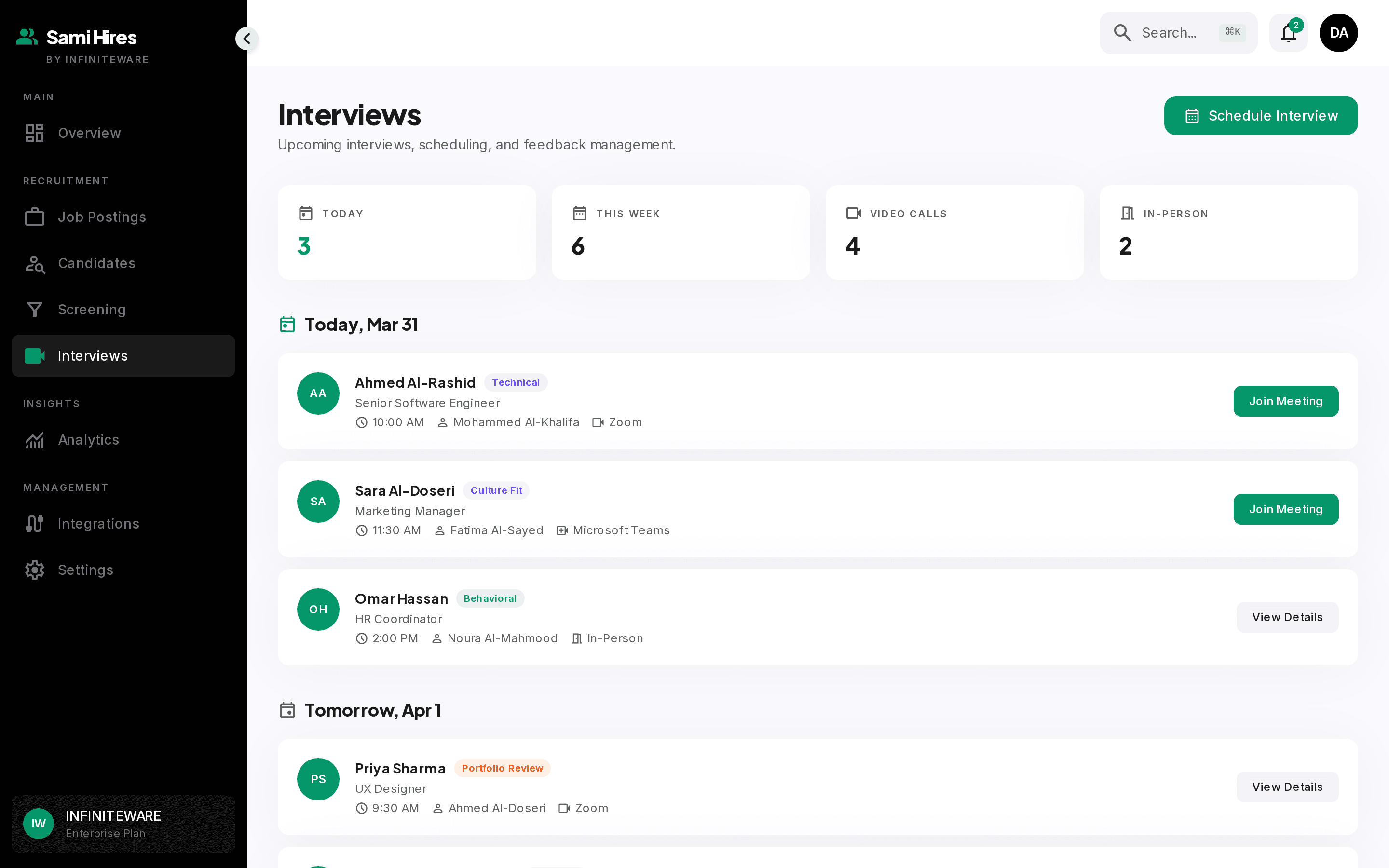Select the In-Person stat card

(1229, 232)
